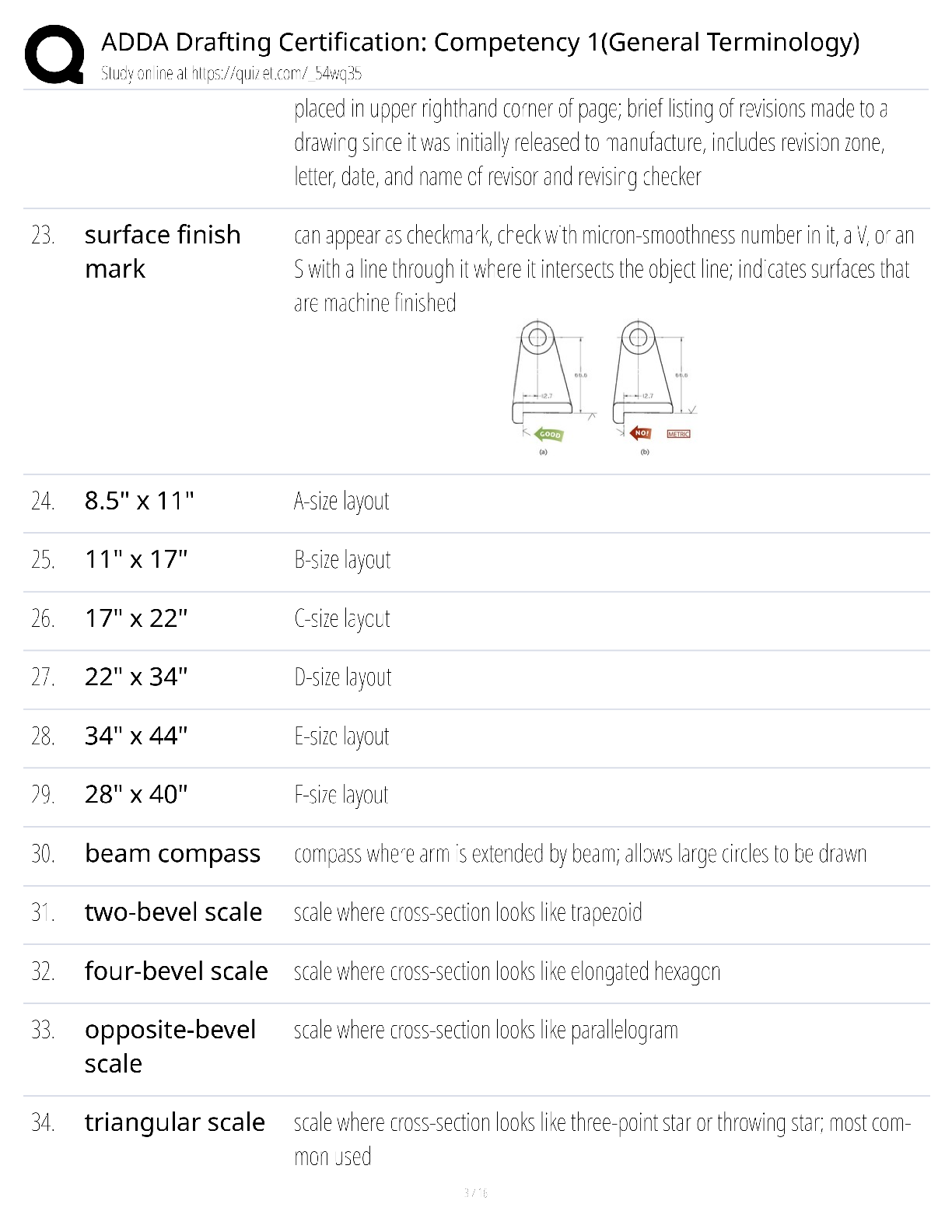Select the triangular scale term
Image resolution: width=952 pixels, height=1232 pixels.
(x=175, y=1122)
